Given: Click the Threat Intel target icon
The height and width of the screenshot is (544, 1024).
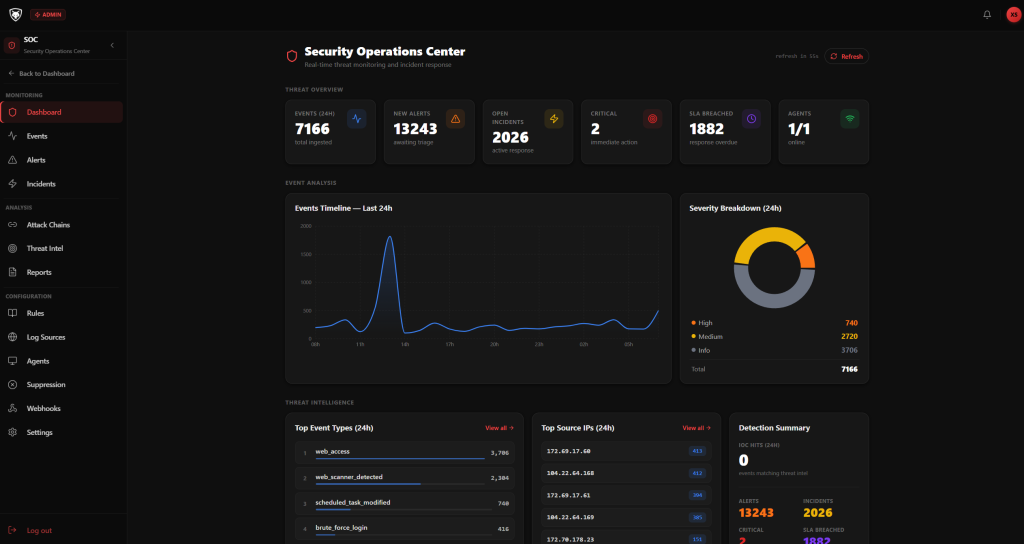Looking at the screenshot, I should 12,248.
